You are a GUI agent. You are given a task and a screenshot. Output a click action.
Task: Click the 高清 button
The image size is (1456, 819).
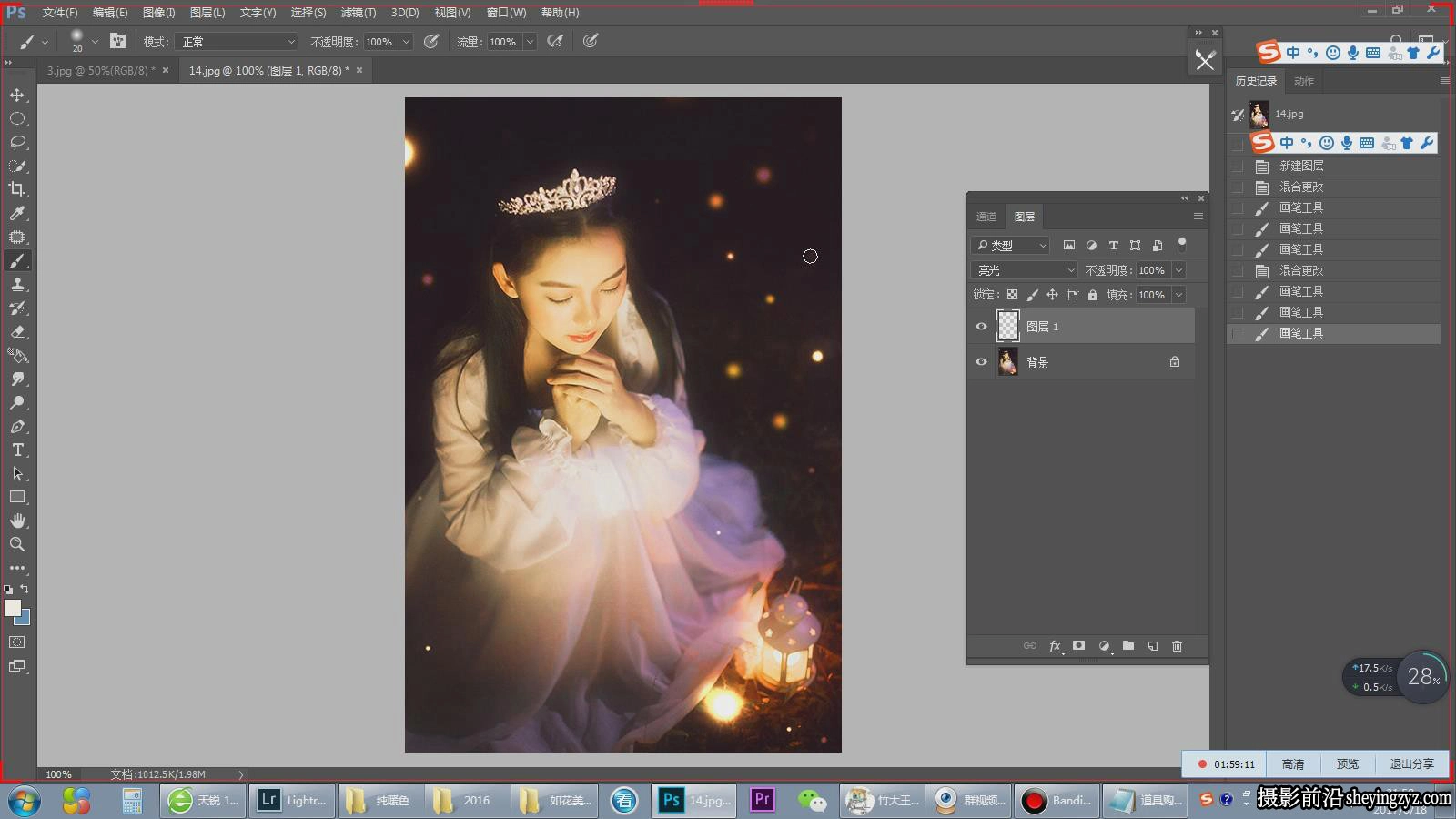point(1292,764)
